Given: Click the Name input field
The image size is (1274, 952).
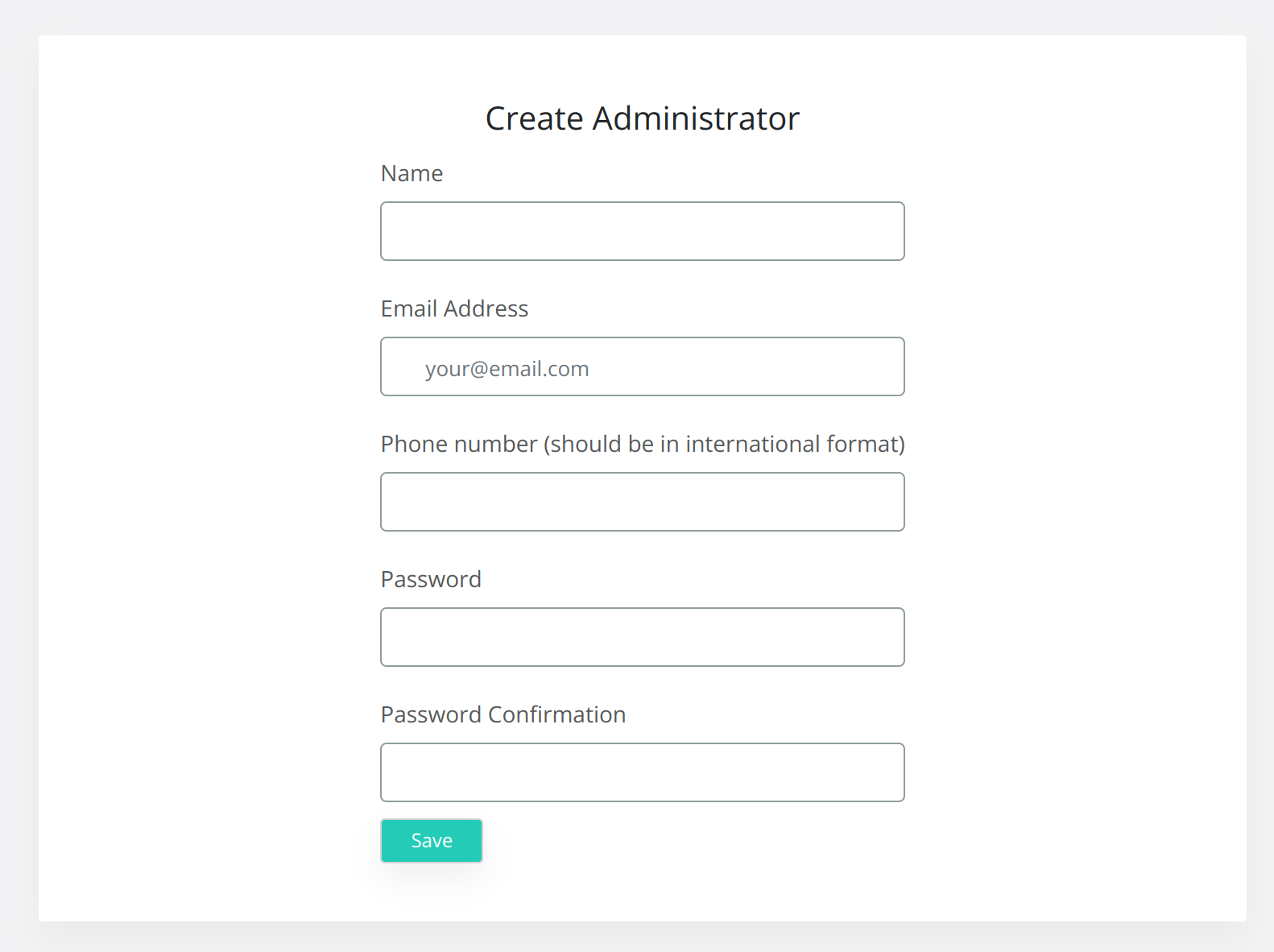Looking at the screenshot, I should click(642, 231).
